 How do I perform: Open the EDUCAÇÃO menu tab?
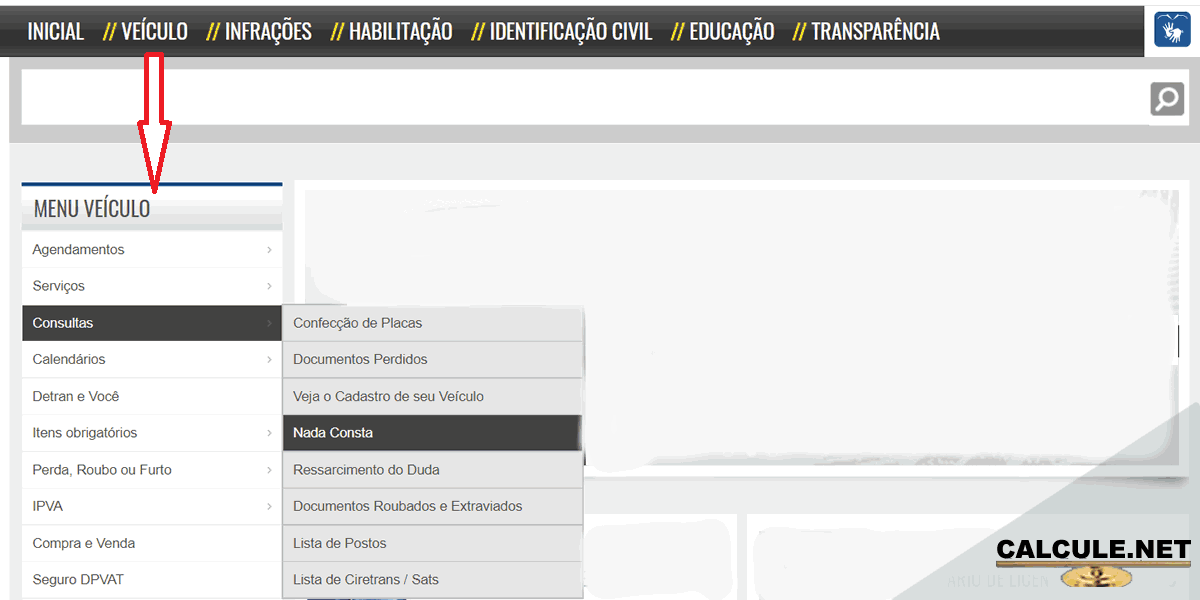click(732, 32)
